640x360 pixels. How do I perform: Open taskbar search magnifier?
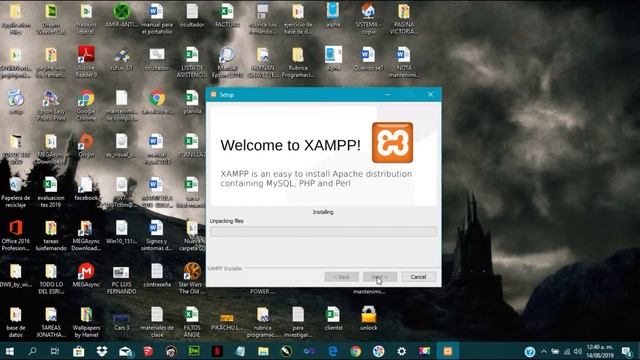pyautogui.click(x=32, y=351)
